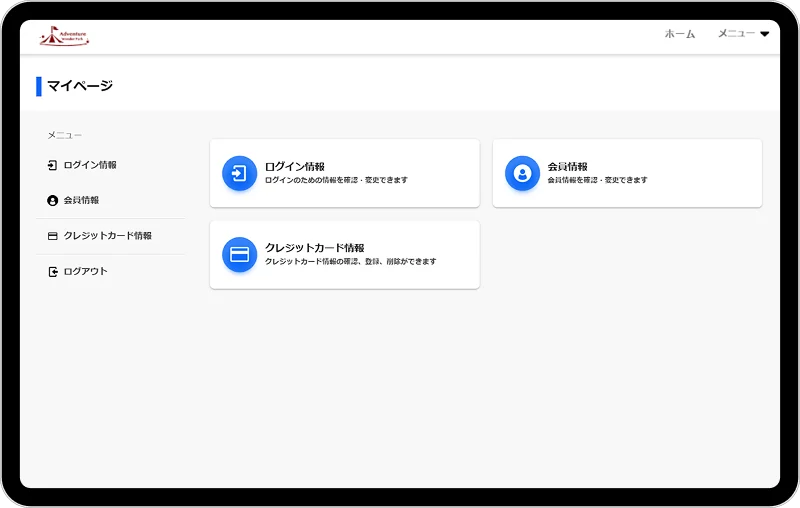Select the 会員情報 text in the sidebar

(81, 200)
